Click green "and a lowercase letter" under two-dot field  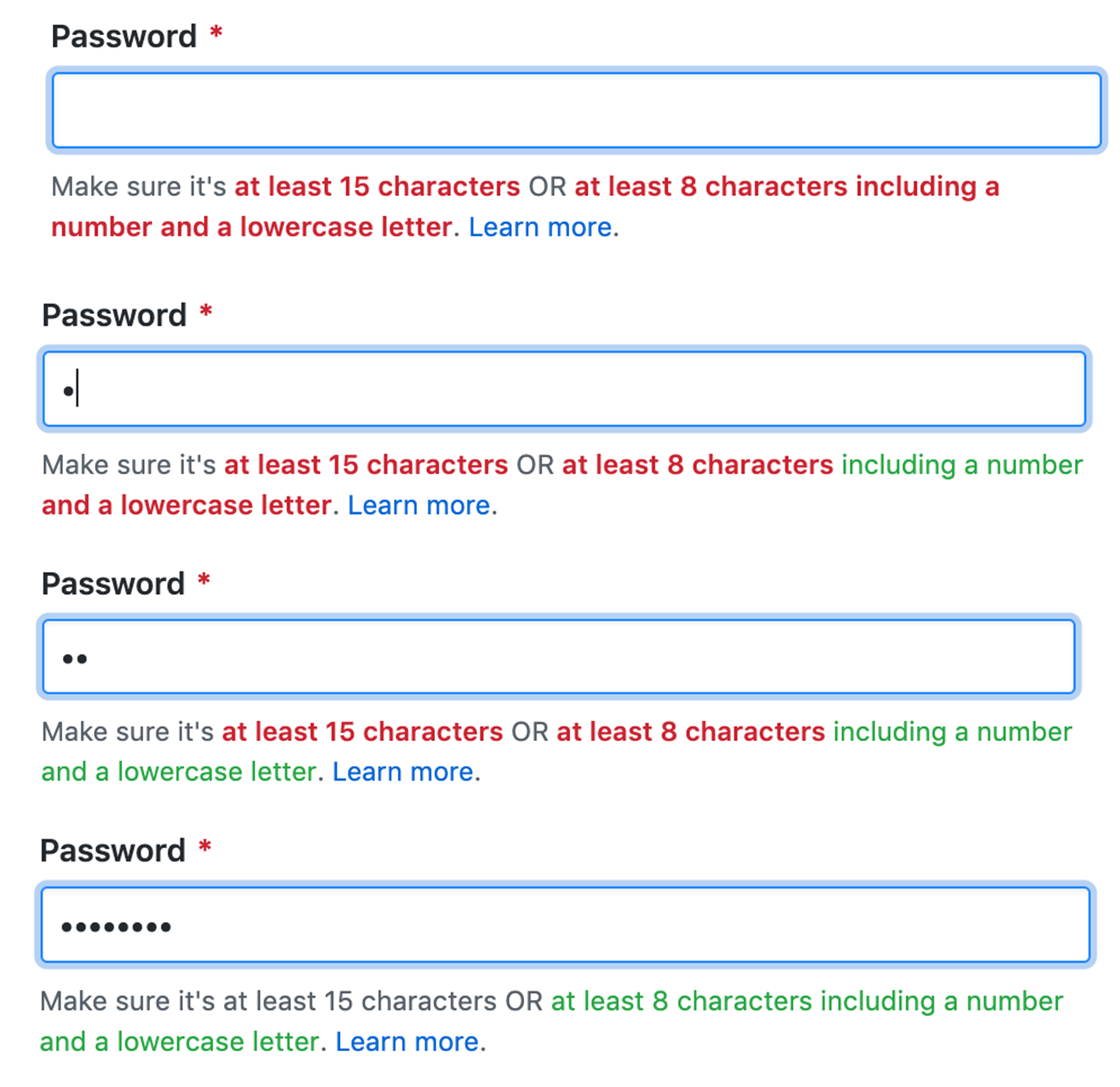coord(179,772)
